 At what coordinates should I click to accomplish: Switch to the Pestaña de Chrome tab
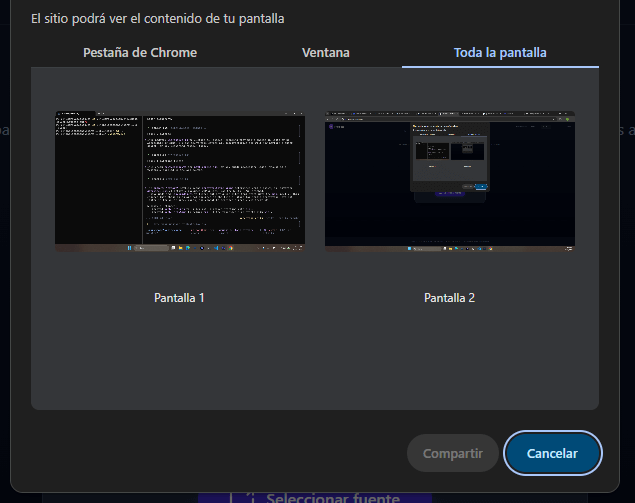(140, 53)
